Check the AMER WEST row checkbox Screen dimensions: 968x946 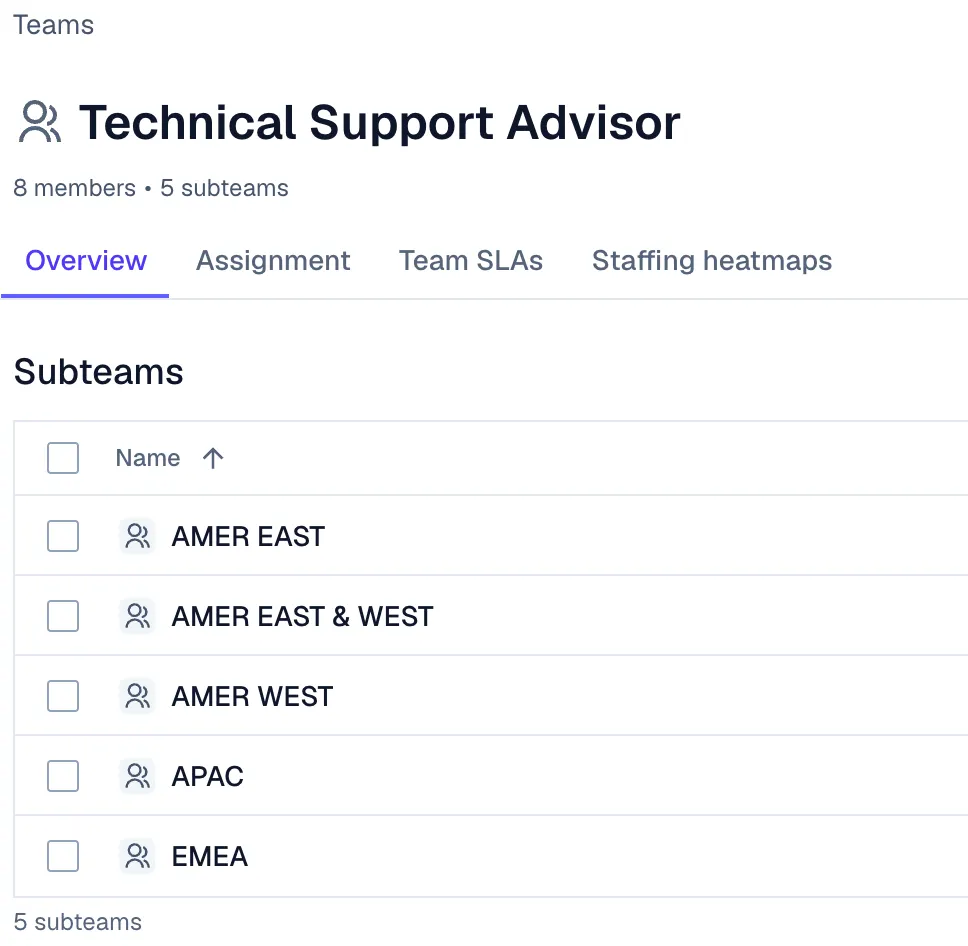(x=63, y=696)
